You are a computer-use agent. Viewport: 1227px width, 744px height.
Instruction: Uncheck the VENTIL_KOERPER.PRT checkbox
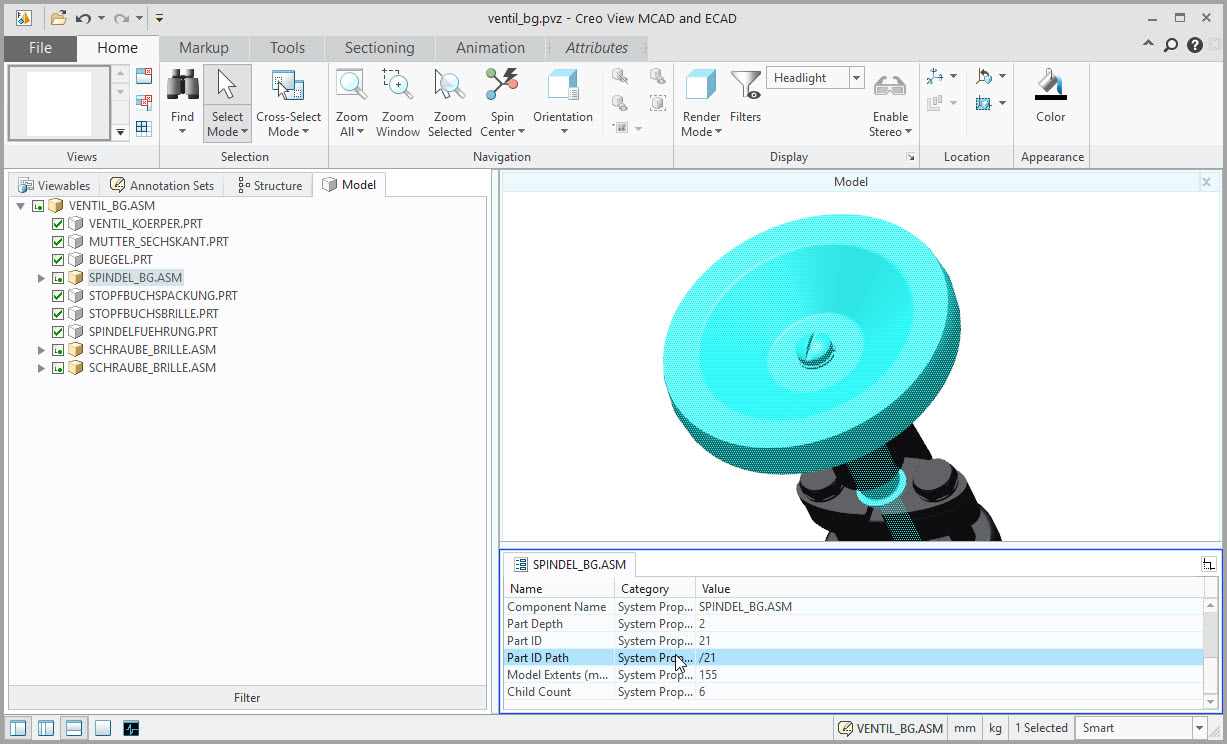[58, 224]
